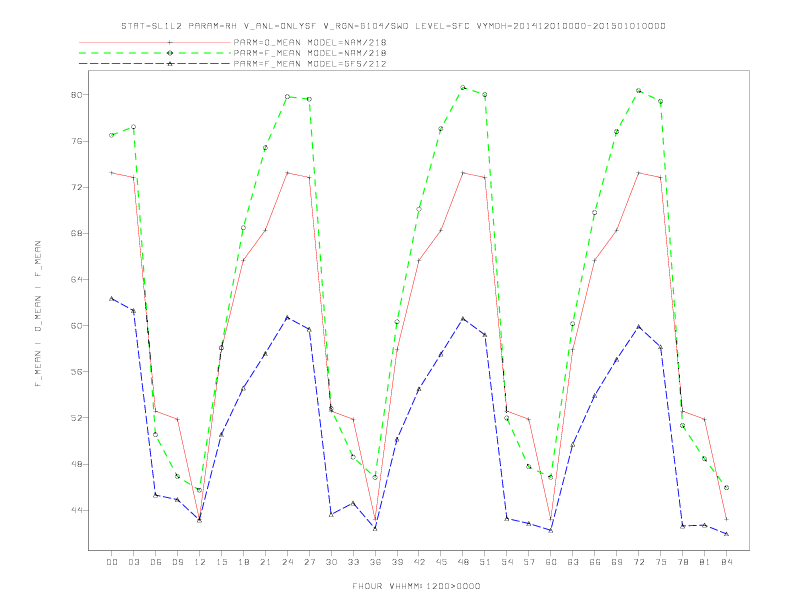
Task: Click x-axis tick label 15
Action: click(x=221, y=562)
